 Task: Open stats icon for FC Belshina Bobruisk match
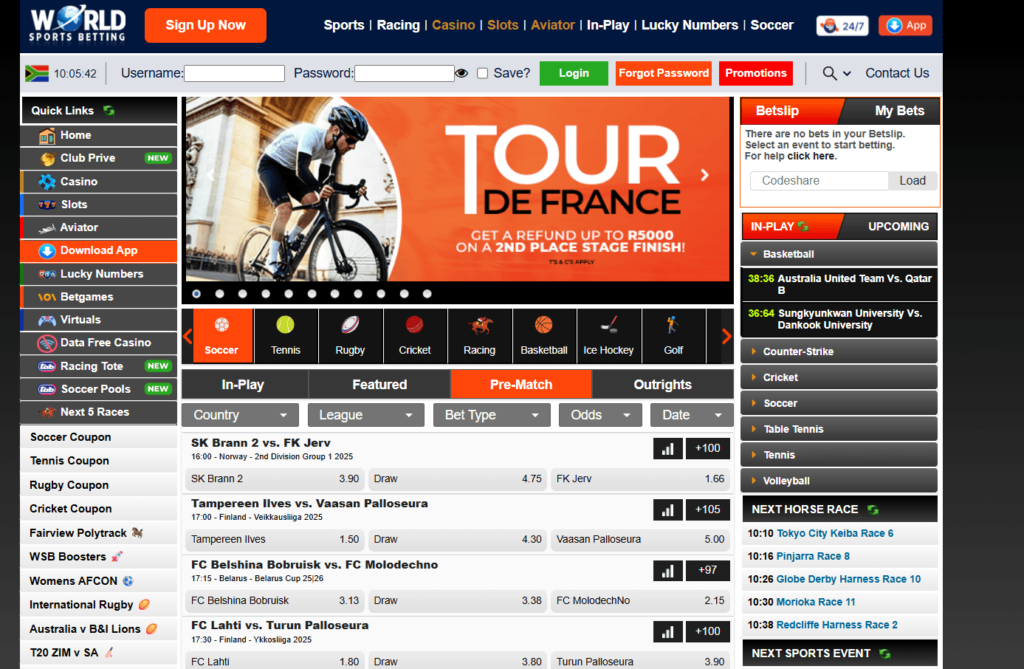(x=667, y=570)
